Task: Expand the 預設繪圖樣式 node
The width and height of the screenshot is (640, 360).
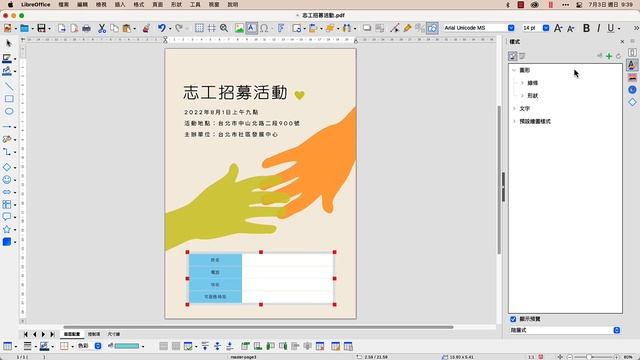Action: point(514,121)
